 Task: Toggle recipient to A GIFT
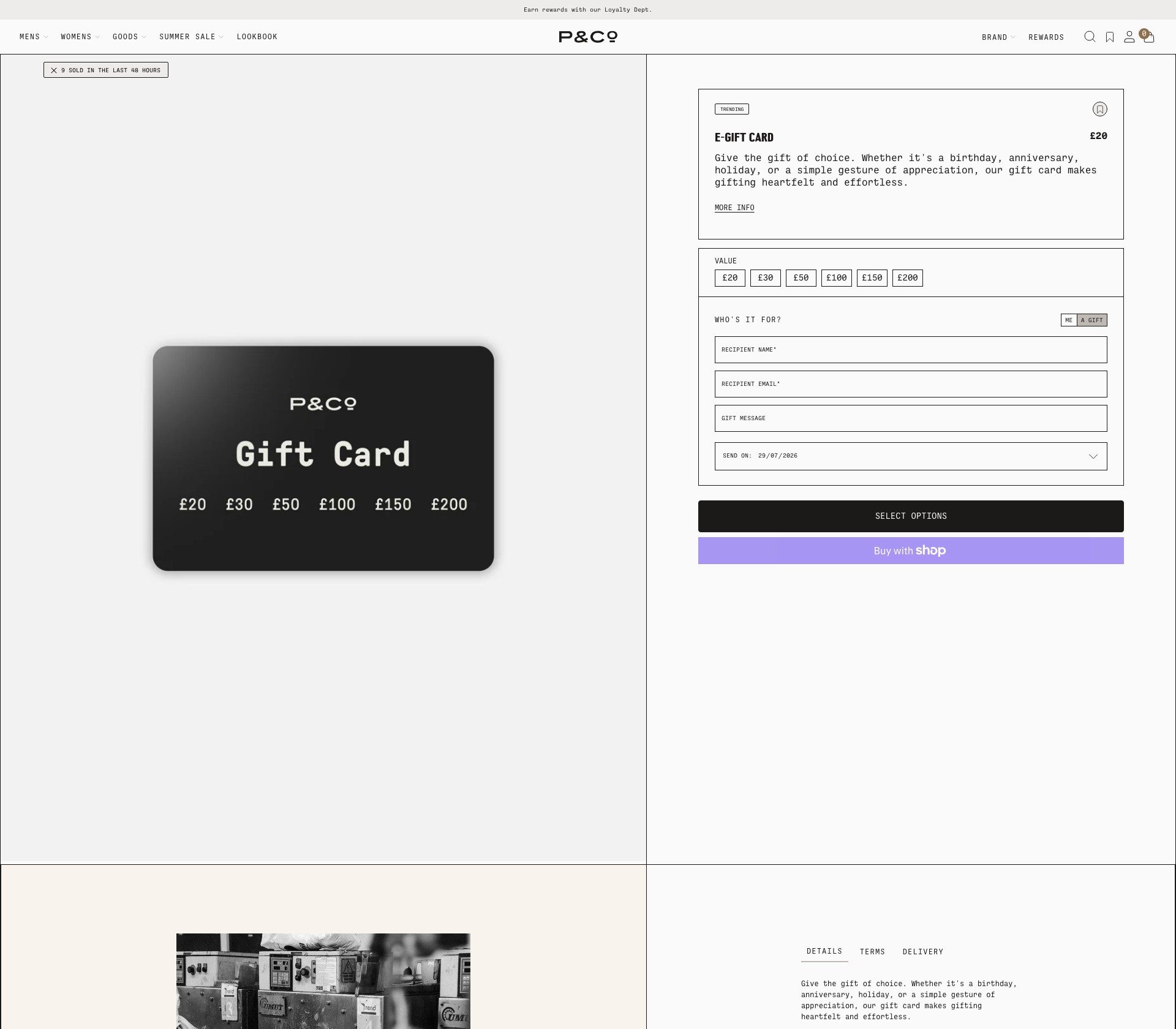(x=1092, y=320)
